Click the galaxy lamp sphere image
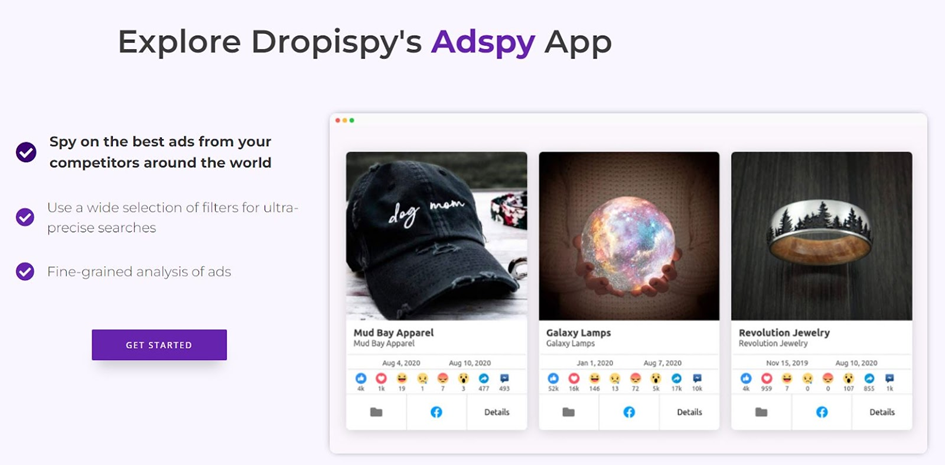This screenshot has width=945, height=465. (x=629, y=236)
